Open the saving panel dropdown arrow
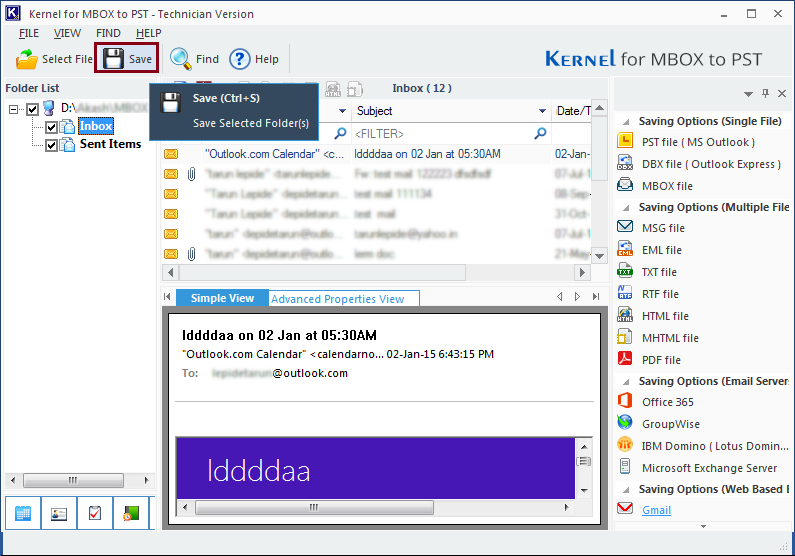The width and height of the screenshot is (795, 556). pyautogui.click(x=748, y=94)
